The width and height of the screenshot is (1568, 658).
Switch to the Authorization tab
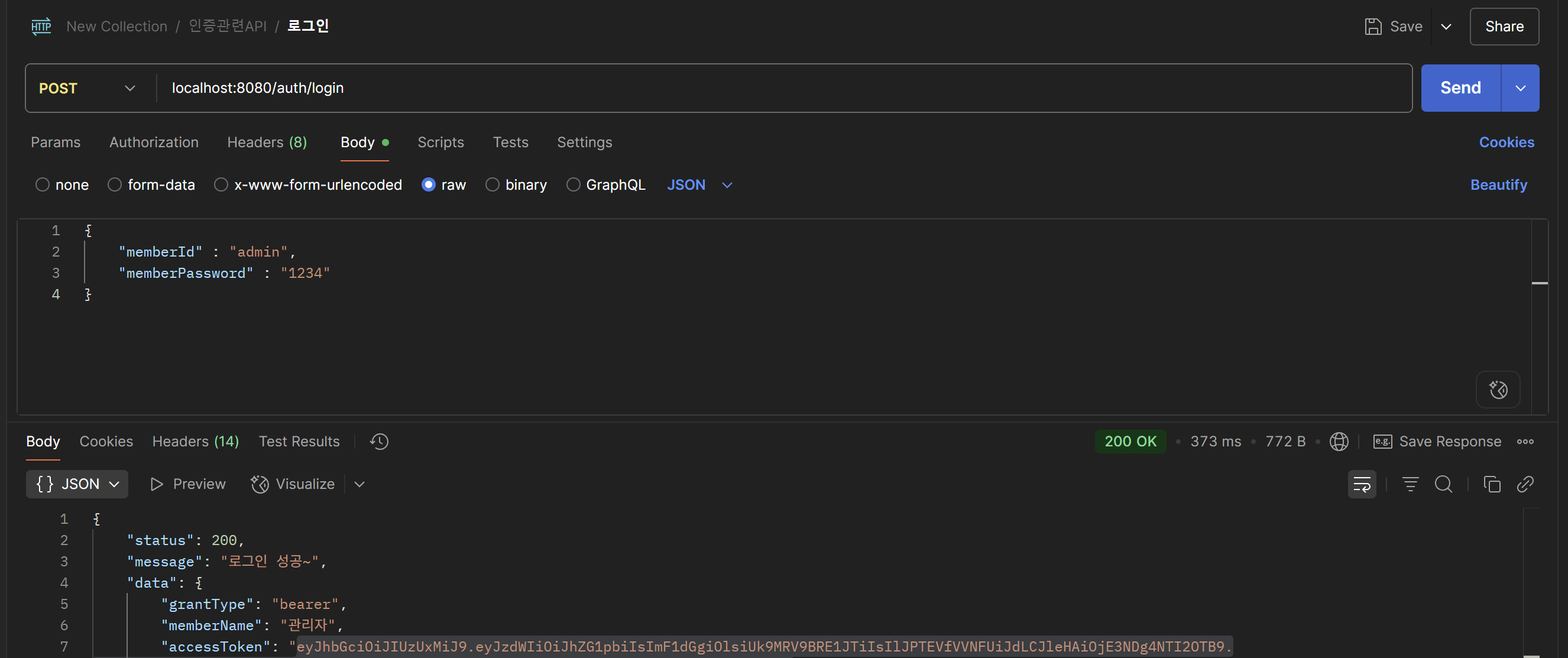point(153,142)
